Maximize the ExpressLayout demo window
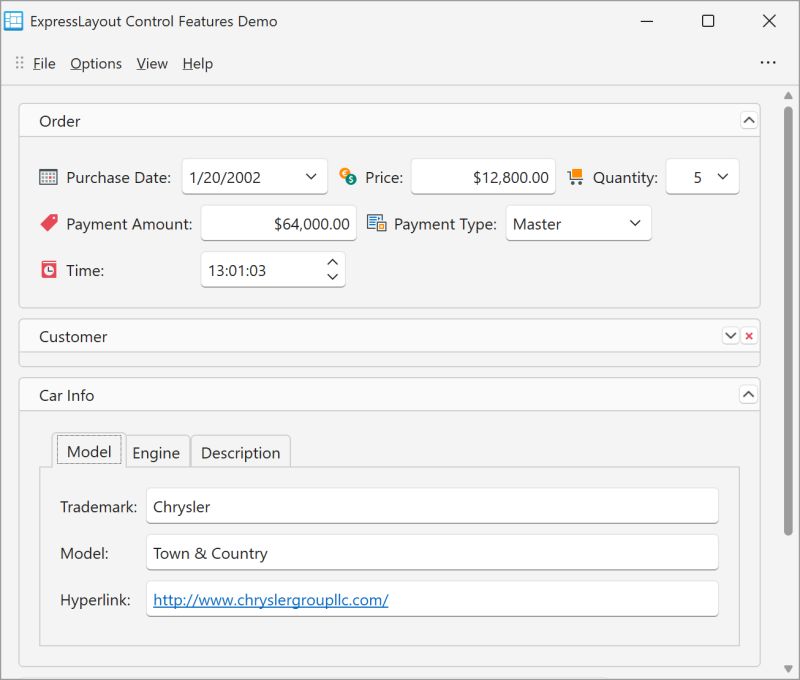 (708, 21)
